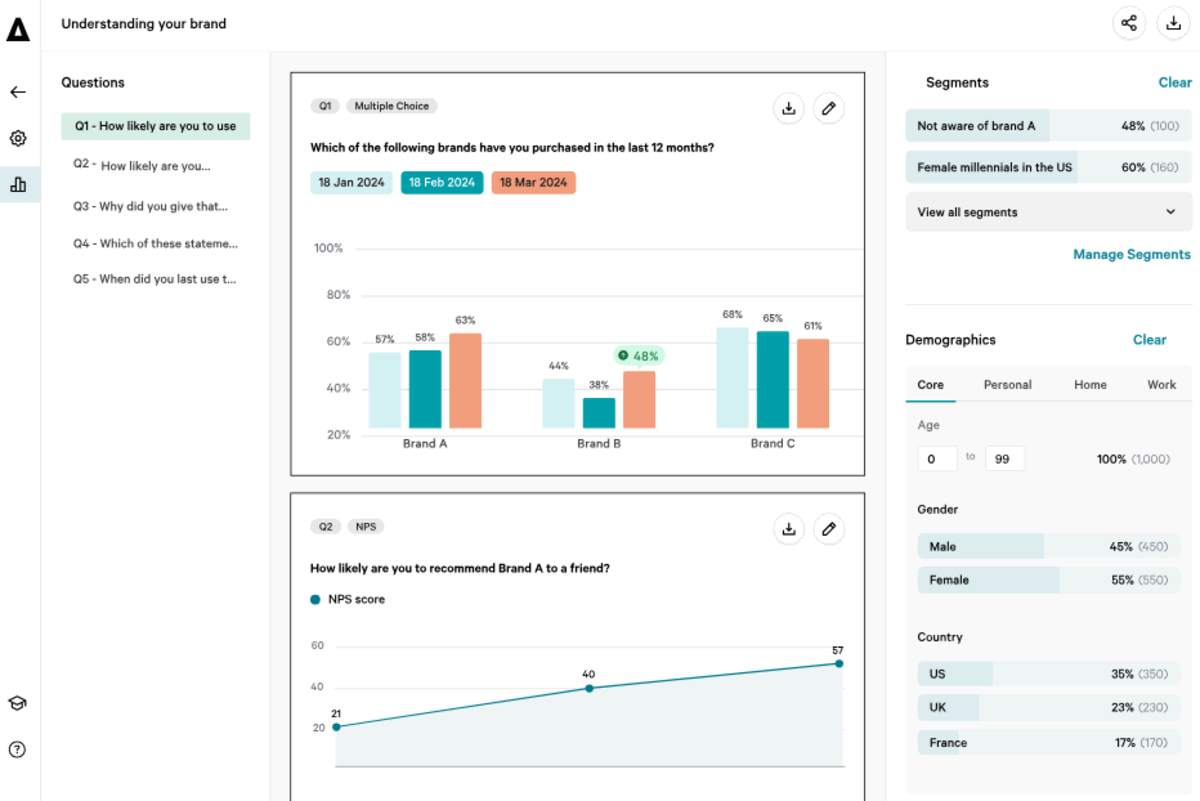The image size is (1200, 801).
Task: Click the minimum age input field
Action: pos(937,458)
